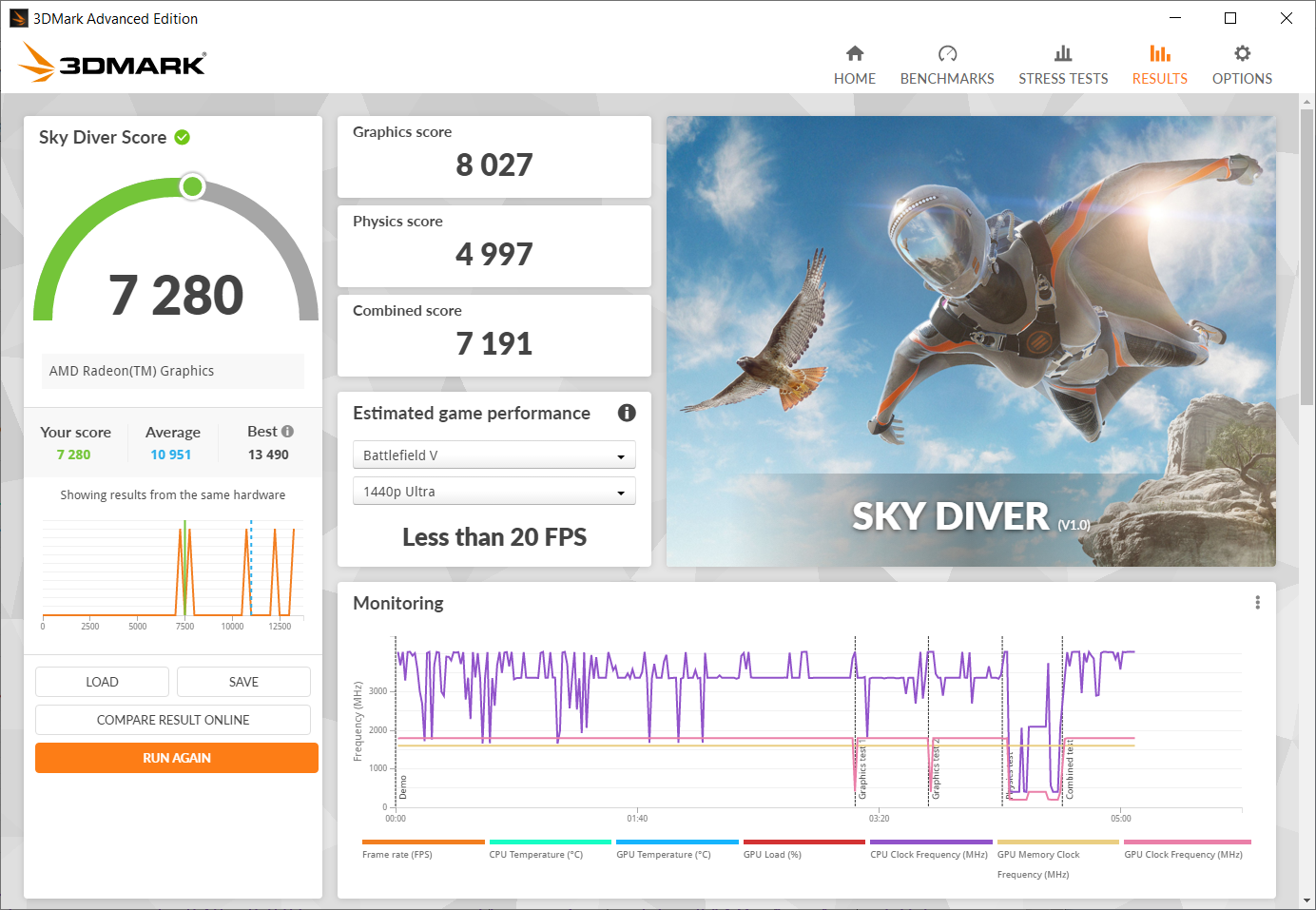Screen dimensions: 1316x910
Task: Click COMPARE RESULT ONLINE button
Action: (x=173, y=720)
